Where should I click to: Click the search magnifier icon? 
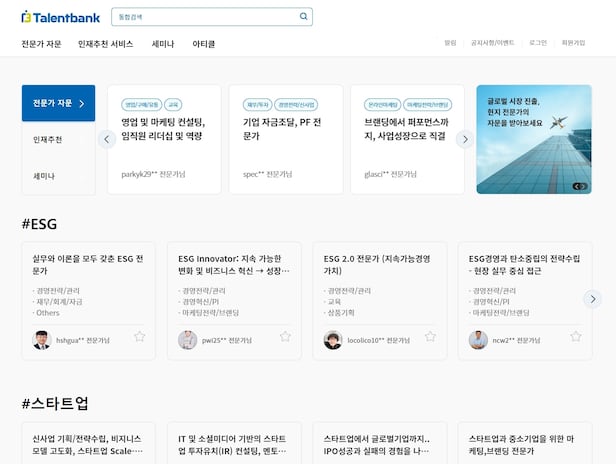coord(303,17)
